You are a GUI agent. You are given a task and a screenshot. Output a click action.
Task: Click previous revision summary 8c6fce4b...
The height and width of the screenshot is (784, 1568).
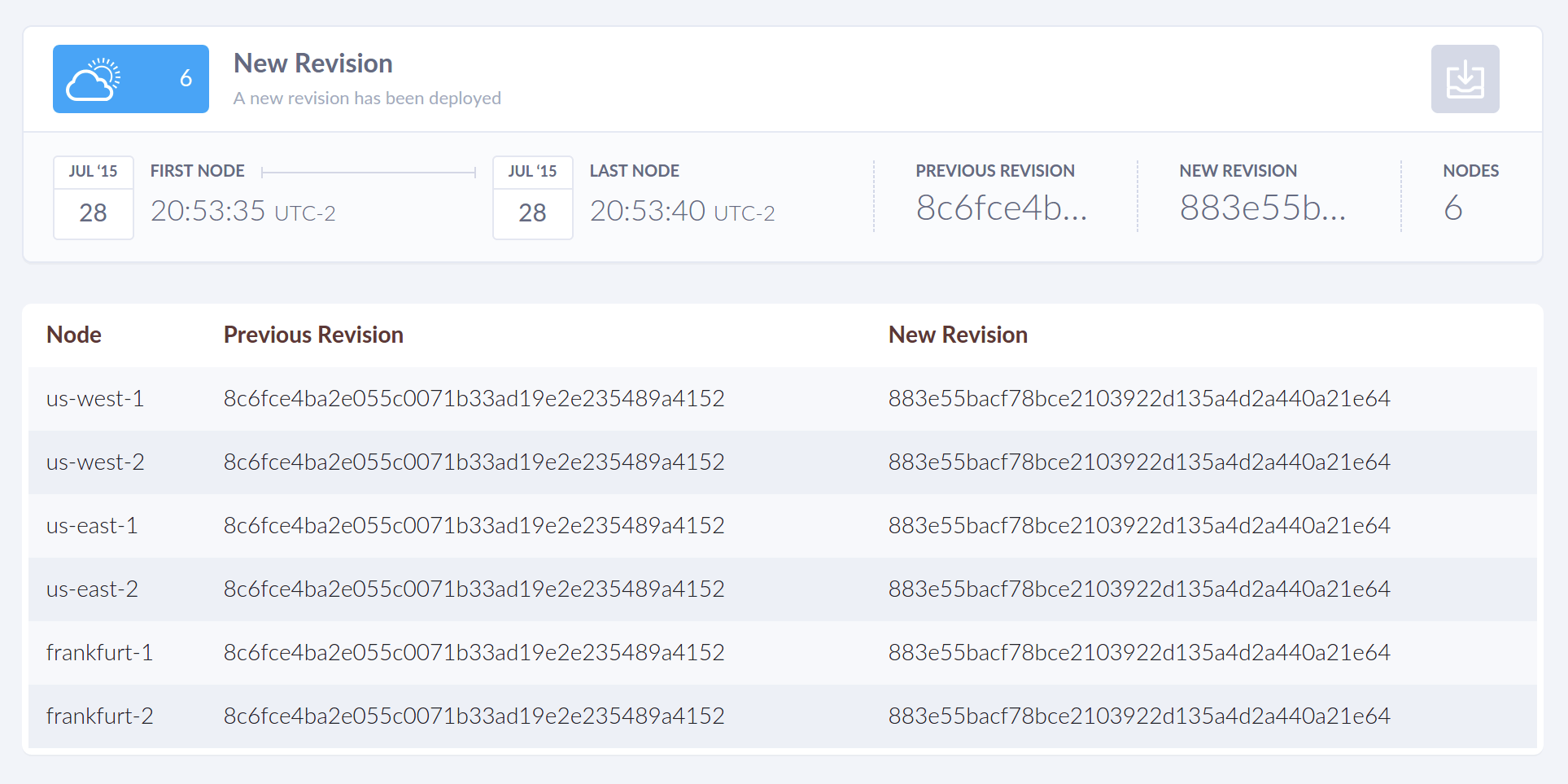tap(1002, 208)
